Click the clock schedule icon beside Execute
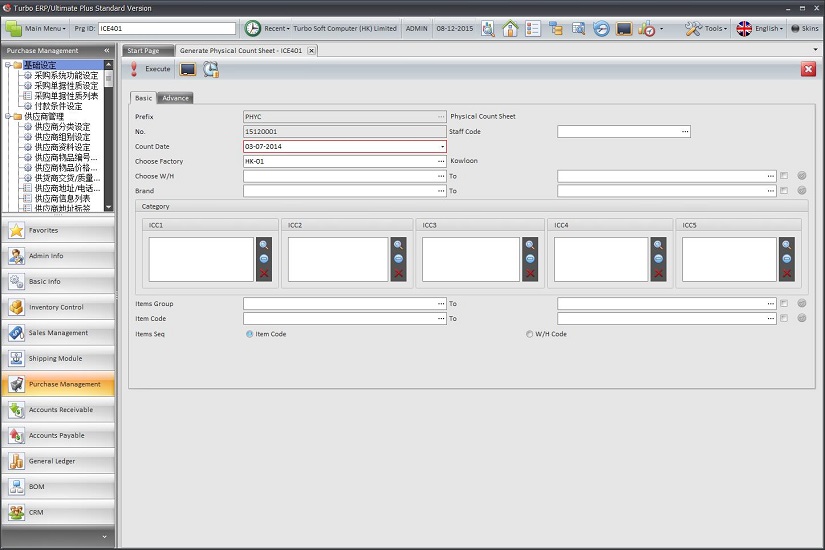The image size is (825, 550). (x=211, y=69)
